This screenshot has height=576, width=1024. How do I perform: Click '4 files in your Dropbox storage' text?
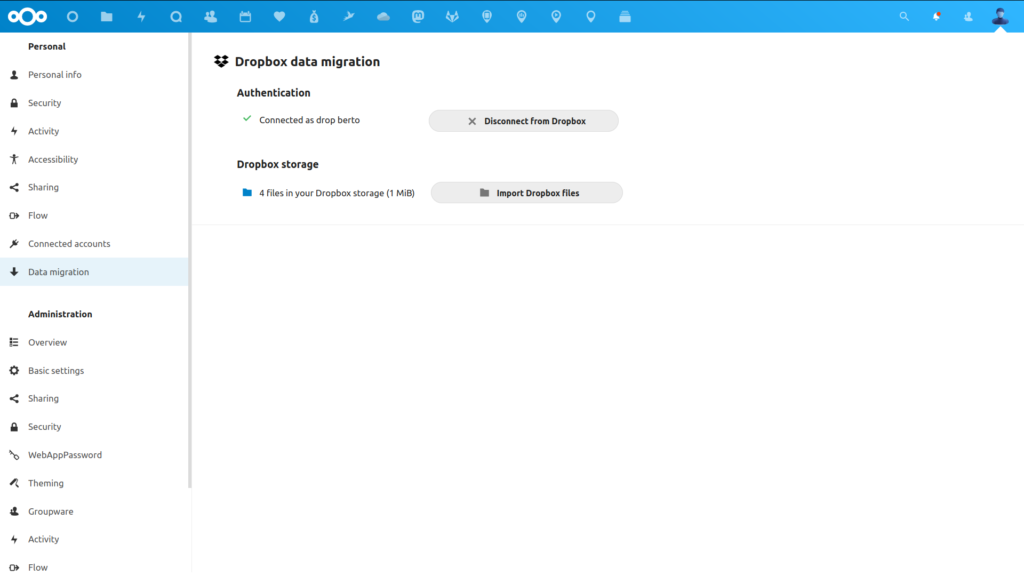pyautogui.click(x=337, y=193)
